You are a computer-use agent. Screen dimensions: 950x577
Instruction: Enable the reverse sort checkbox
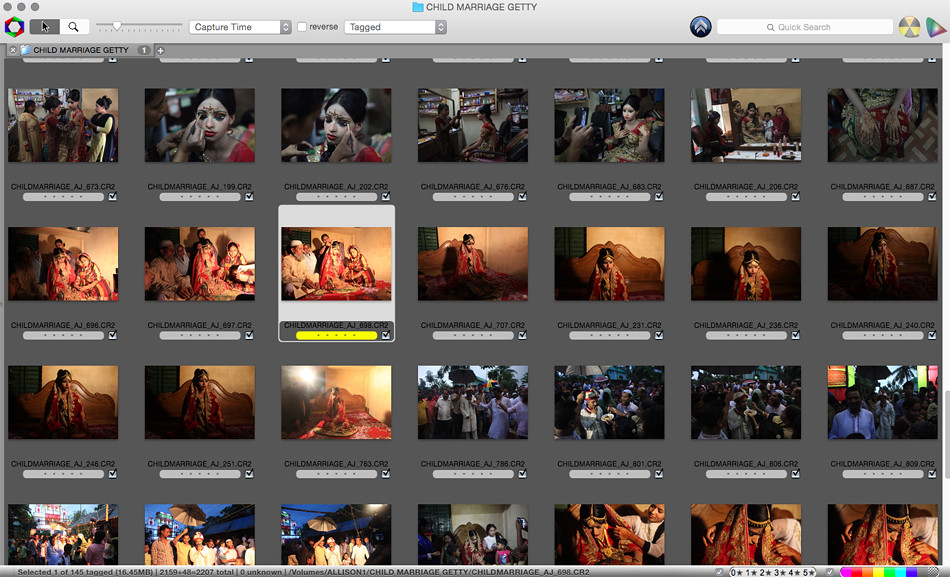[x=302, y=27]
